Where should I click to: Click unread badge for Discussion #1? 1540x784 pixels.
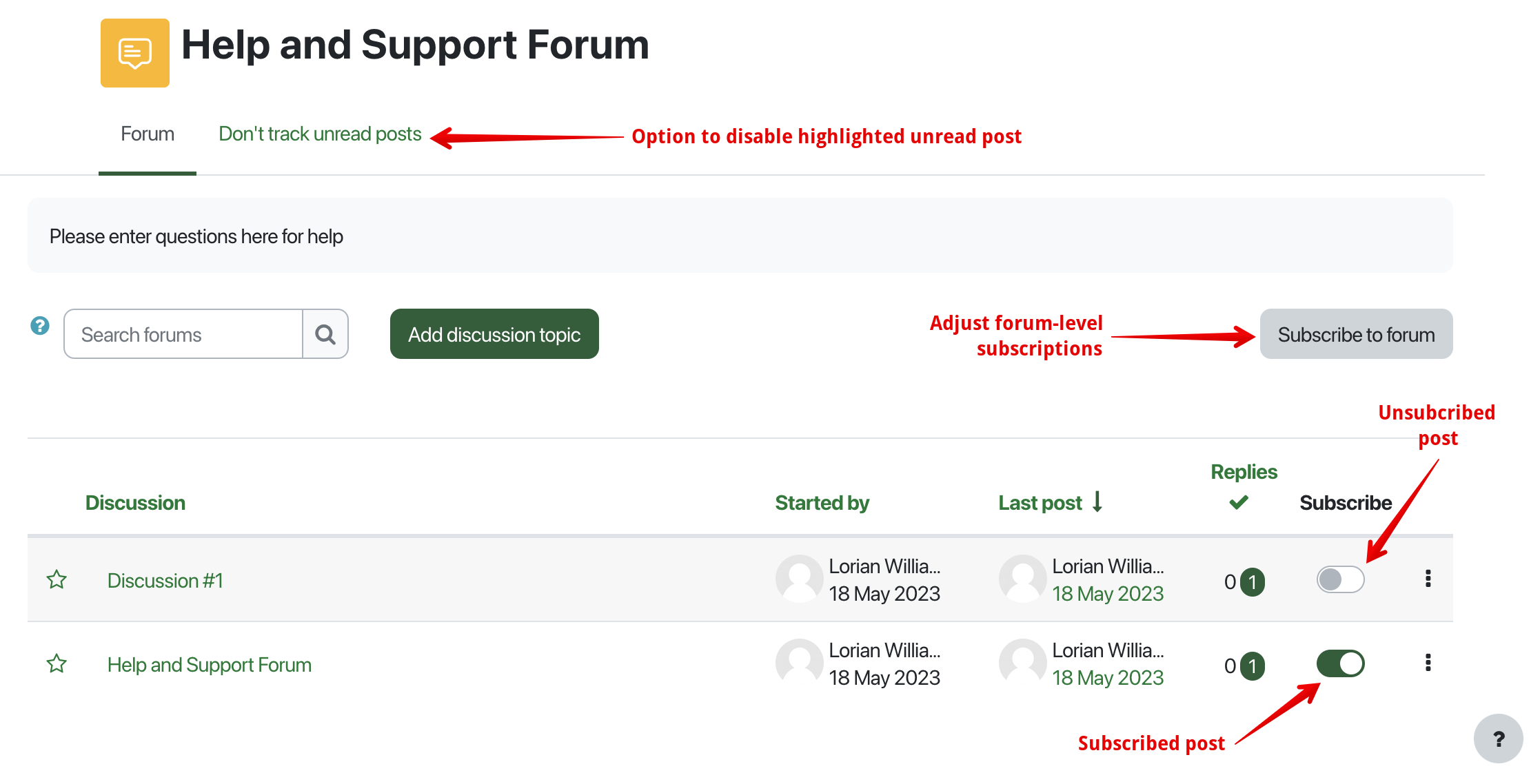pyautogui.click(x=1253, y=582)
